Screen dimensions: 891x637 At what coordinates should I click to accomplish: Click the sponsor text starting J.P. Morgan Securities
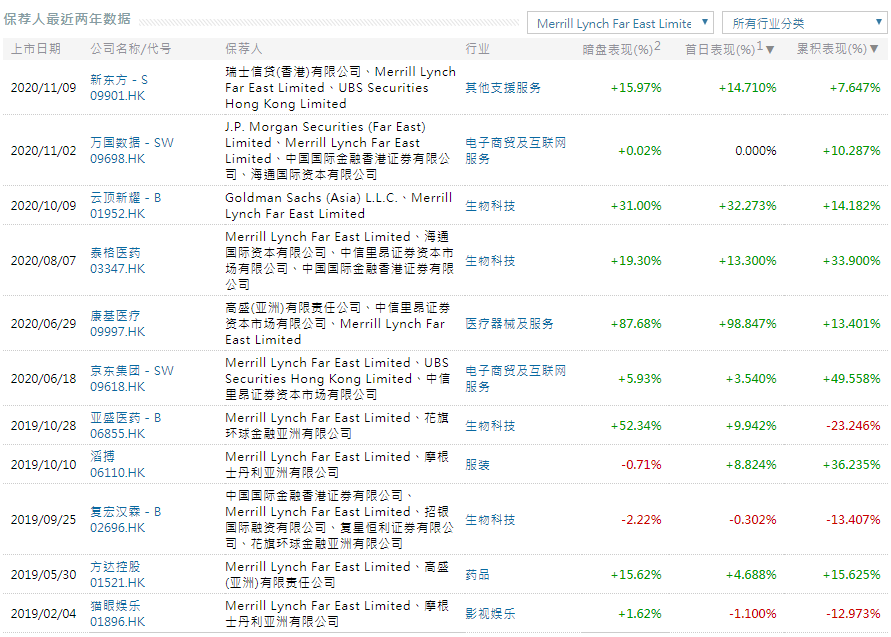click(x=338, y=151)
